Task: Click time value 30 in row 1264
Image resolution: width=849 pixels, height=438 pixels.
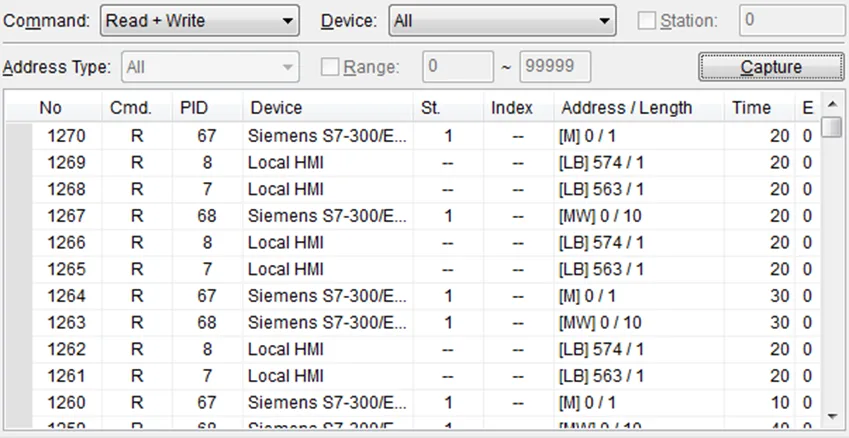Action: click(x=780, y=296)
